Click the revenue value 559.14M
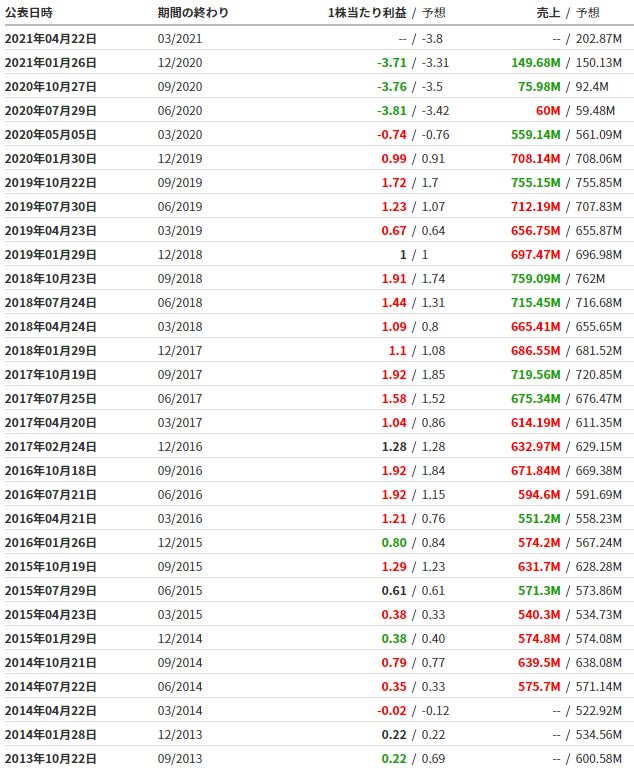634x779 pixels. click(536, 135)
